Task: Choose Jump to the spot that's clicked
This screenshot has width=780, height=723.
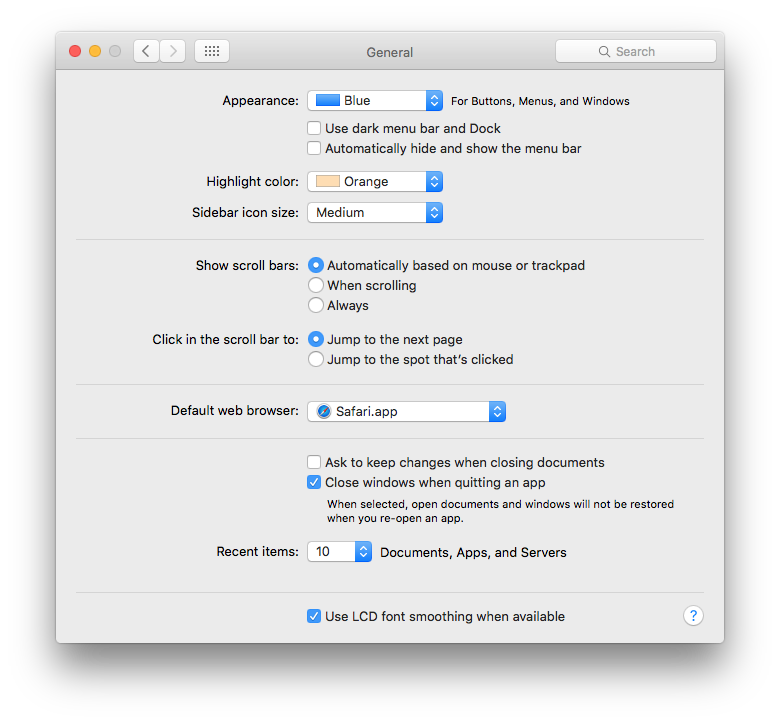Action: click(x=316, y=359)
